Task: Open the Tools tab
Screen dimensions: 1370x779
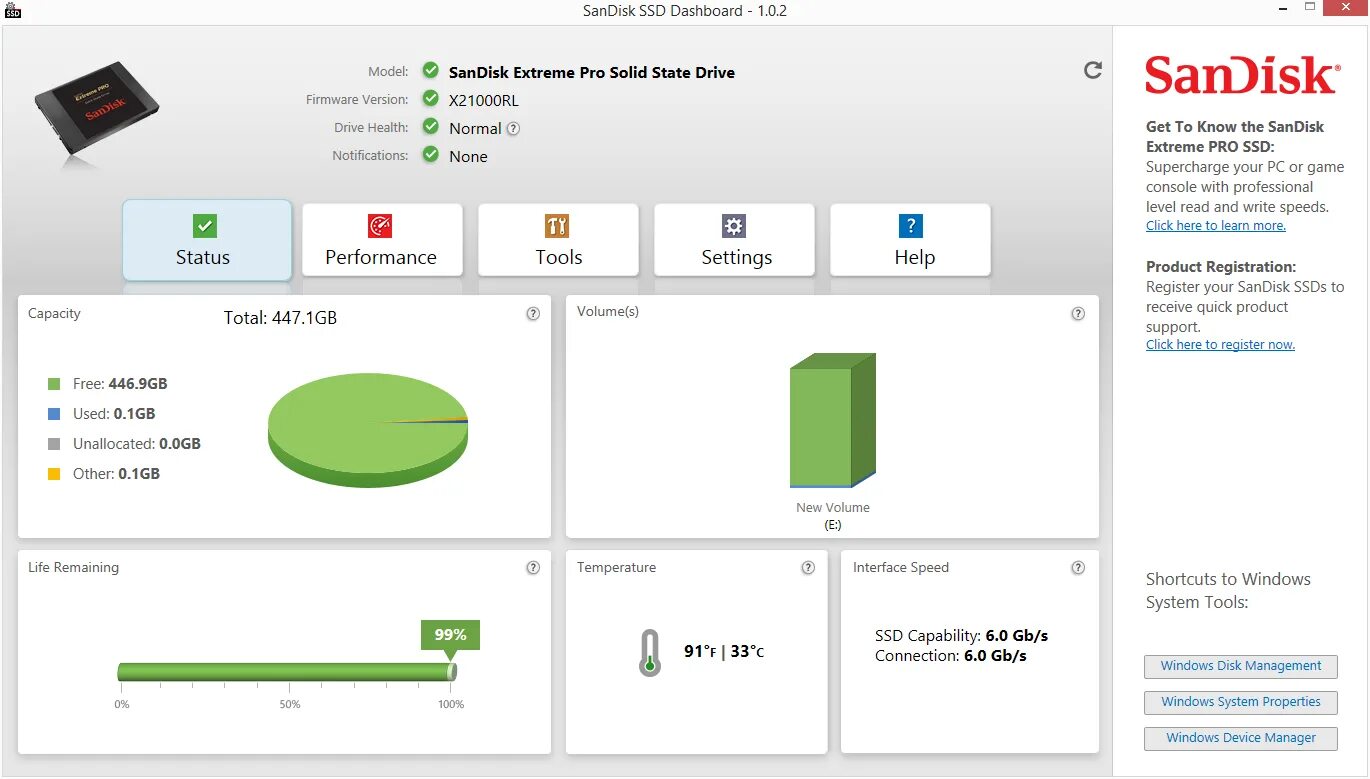Action: (x=558, y=240)
